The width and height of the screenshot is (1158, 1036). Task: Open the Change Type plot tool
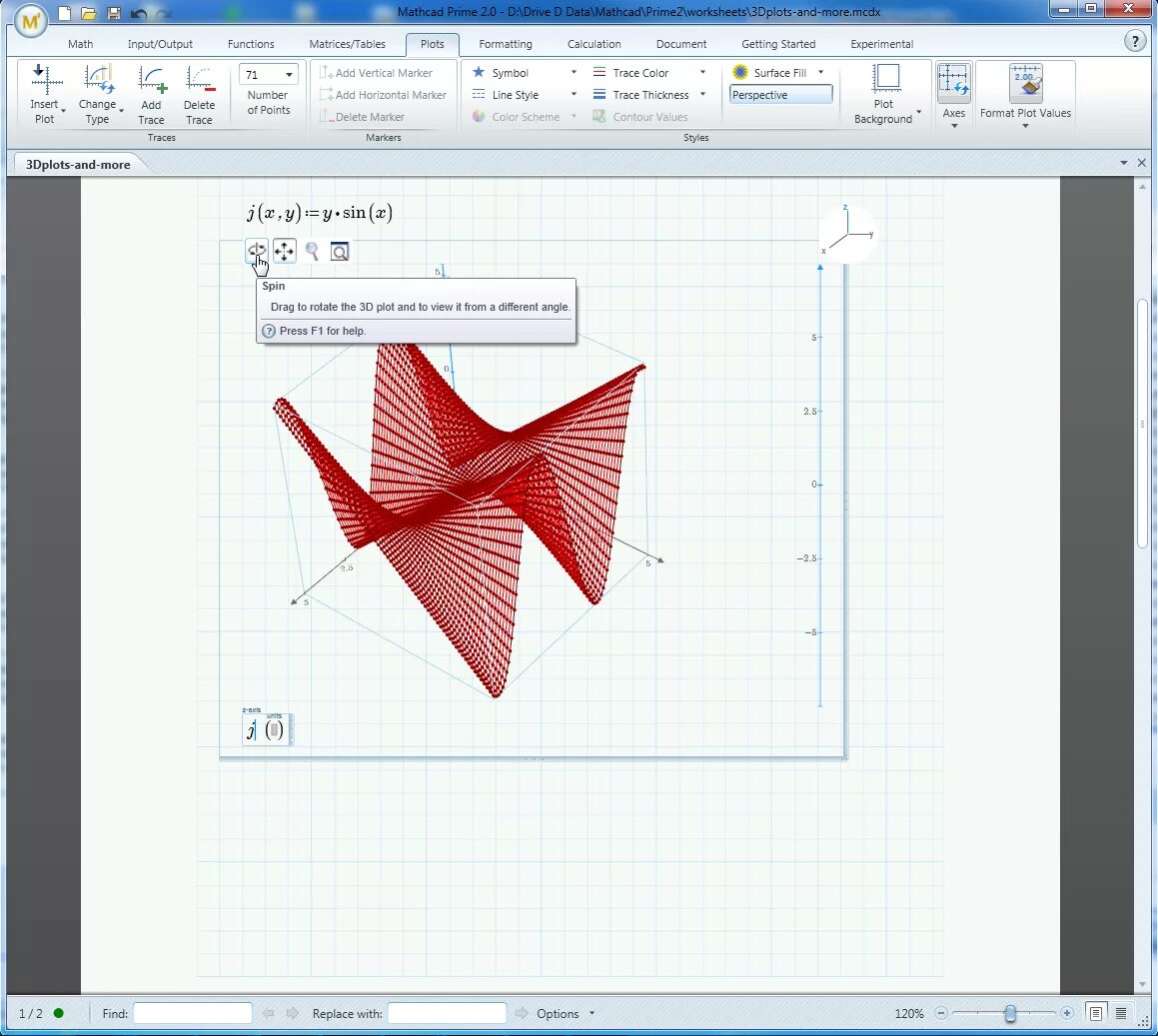pos(98,95)
